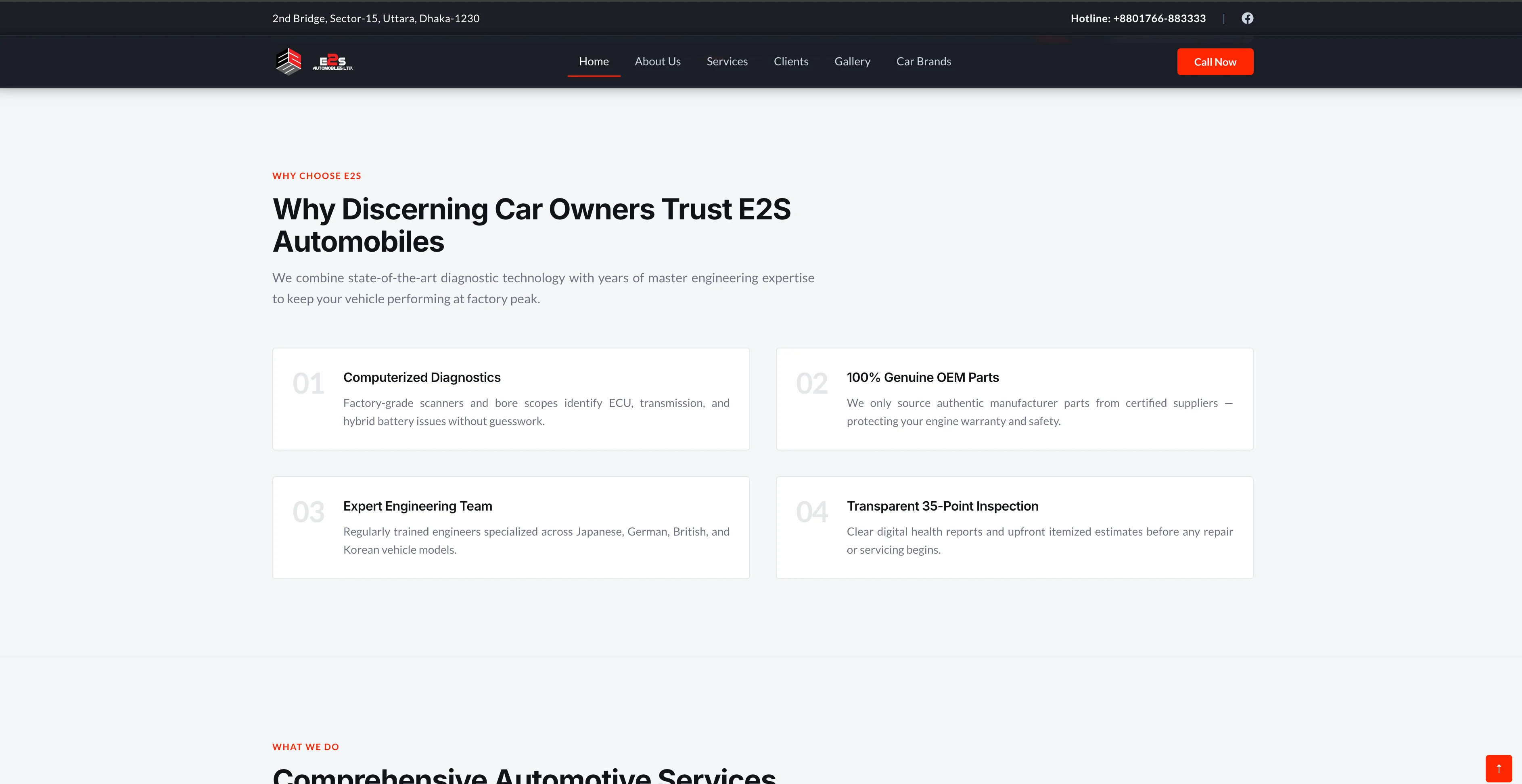Select the 100% Genuine OEM Parts title
Screen dimensions: 1522x784
pyautogui.click(x=923, y=377)
